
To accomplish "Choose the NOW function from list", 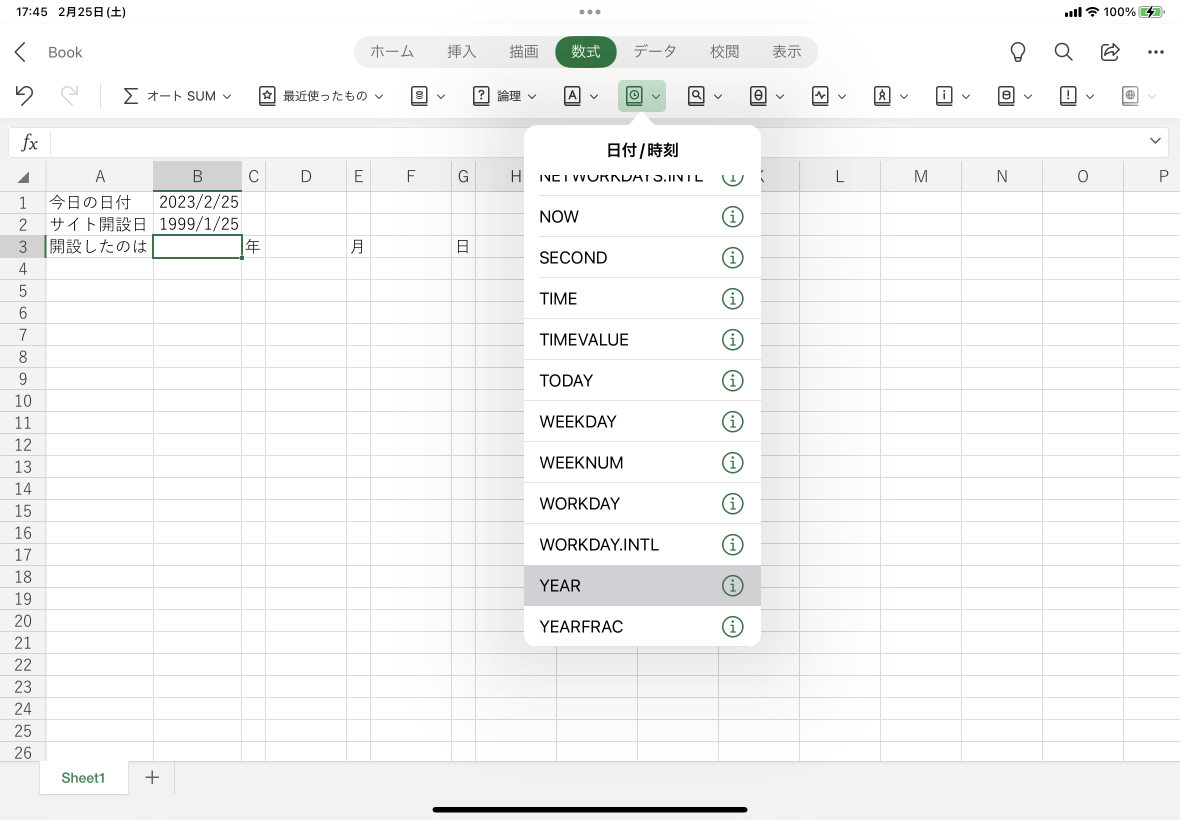I will [x=642, y=217].
